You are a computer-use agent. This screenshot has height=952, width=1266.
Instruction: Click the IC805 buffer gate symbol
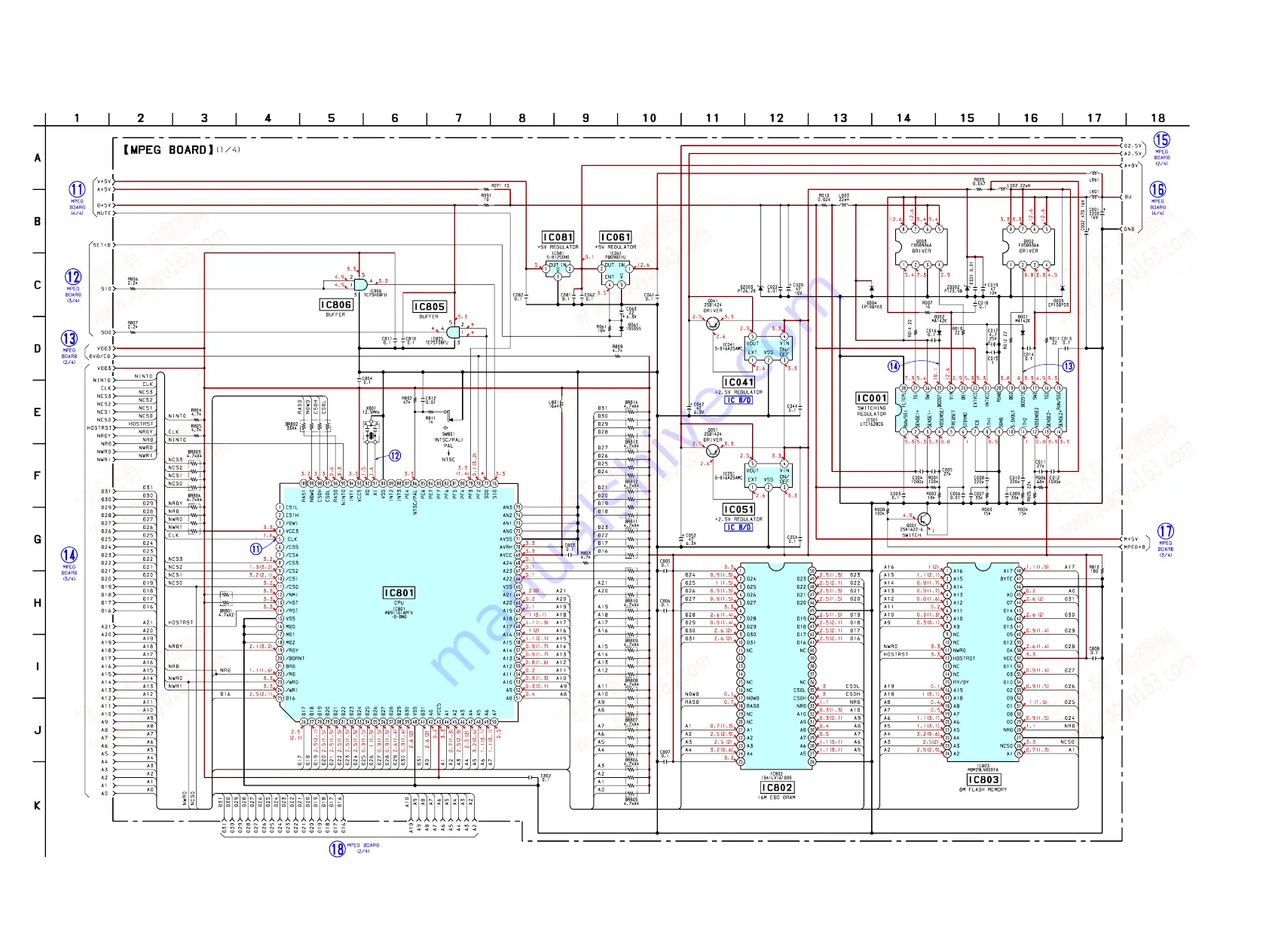[x=454, y=332]
